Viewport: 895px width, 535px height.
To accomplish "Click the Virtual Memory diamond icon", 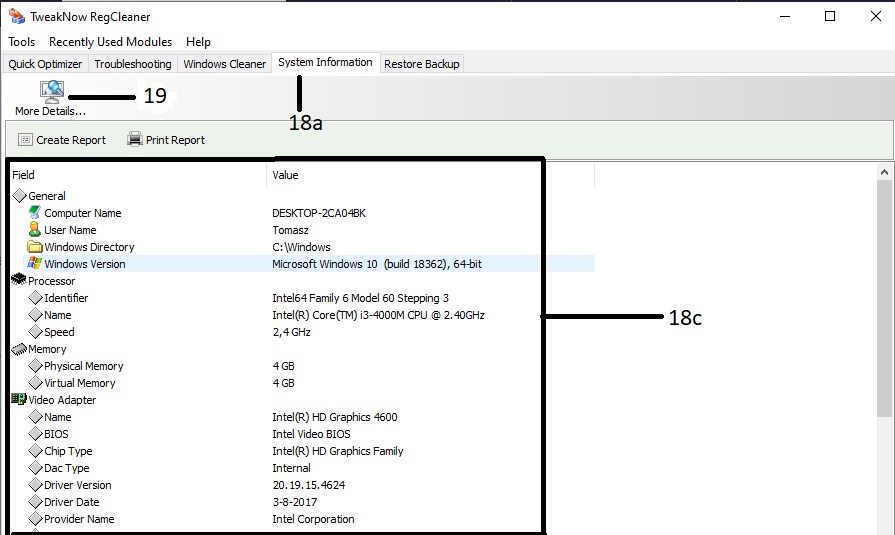I will pos(35,383).
